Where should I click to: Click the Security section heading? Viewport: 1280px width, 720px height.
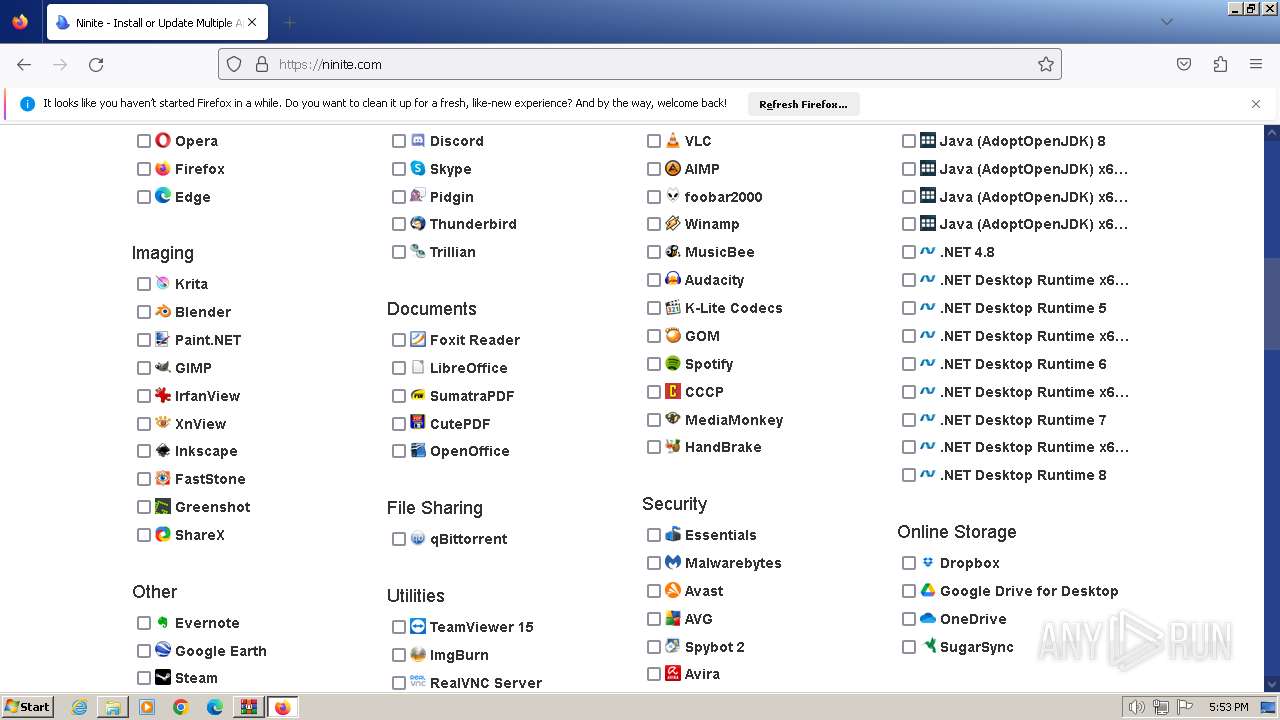[x=674, y=504]
